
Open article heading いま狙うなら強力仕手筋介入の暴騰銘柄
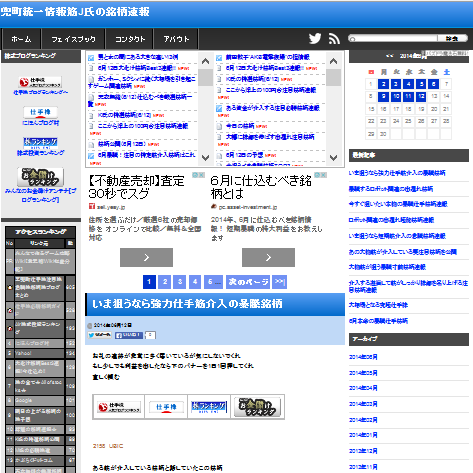pos(187,304)
